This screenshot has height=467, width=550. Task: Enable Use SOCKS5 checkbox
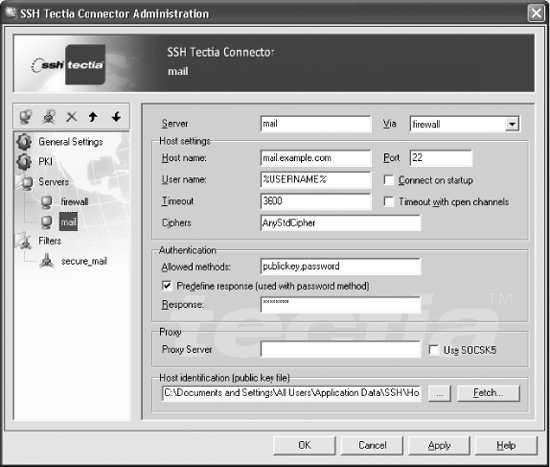click(x=434, y=350)
